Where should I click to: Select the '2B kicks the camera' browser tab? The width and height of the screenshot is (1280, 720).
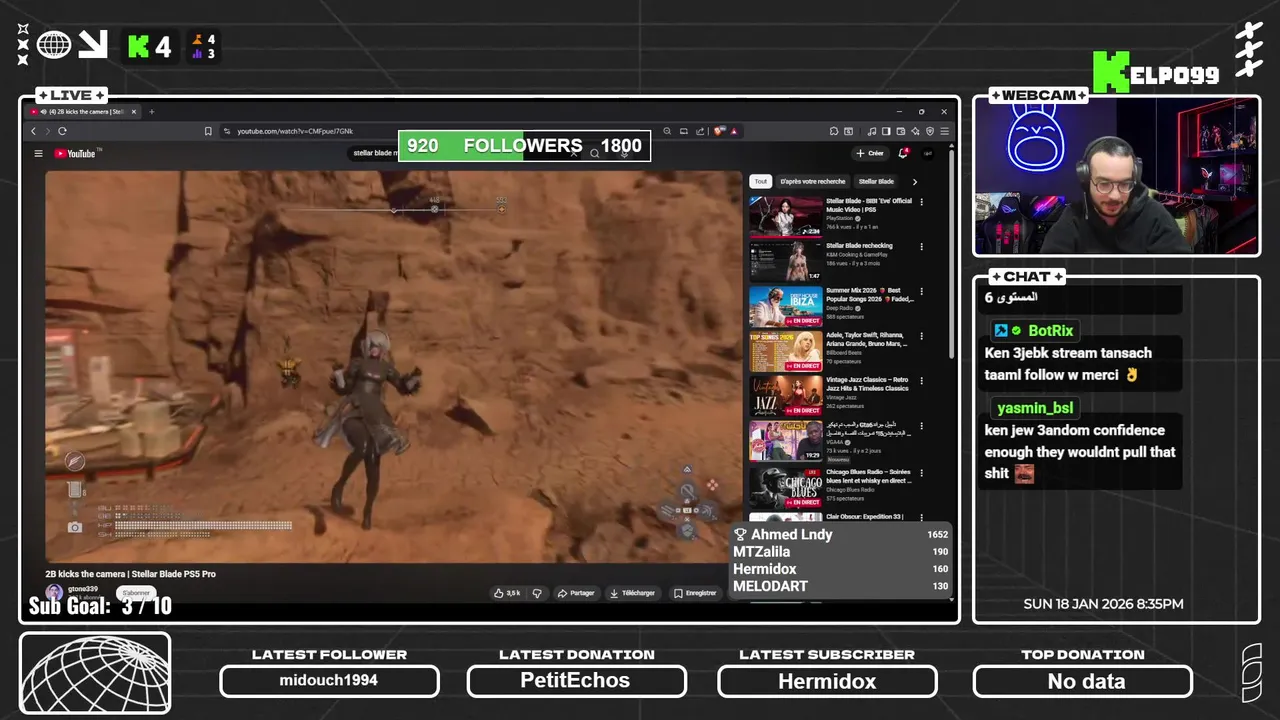click(82, 112)
